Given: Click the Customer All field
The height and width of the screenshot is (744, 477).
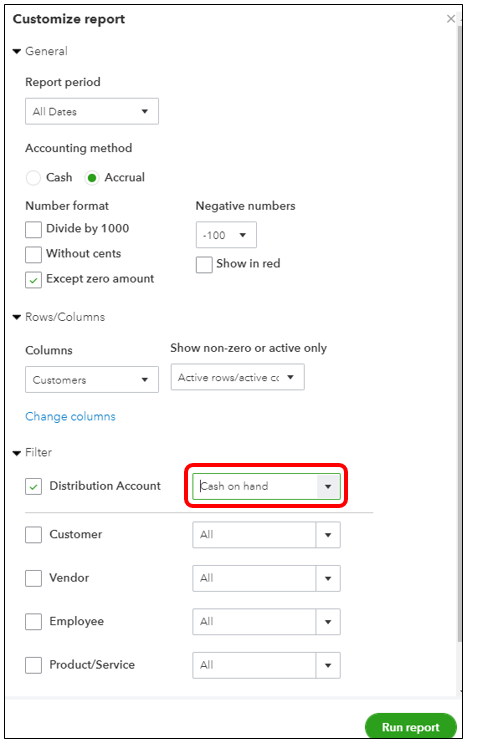Looking at the screenshot, I should click(x=254, y=535).
